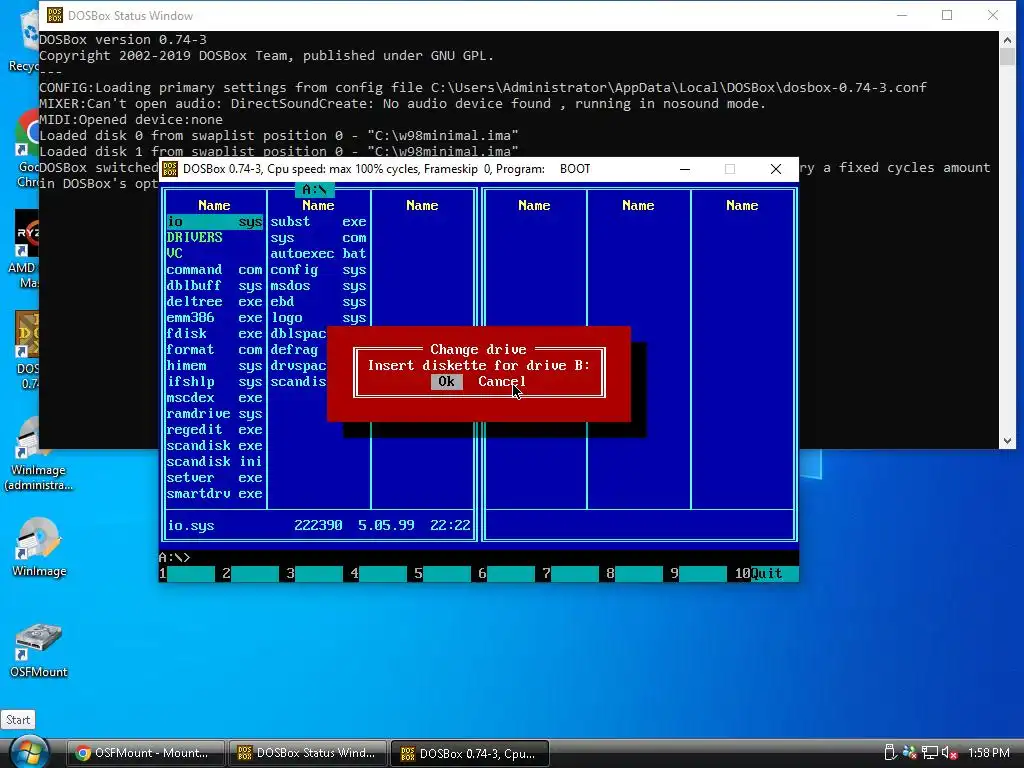Select emm386.exe file row

tap(214, 317)
